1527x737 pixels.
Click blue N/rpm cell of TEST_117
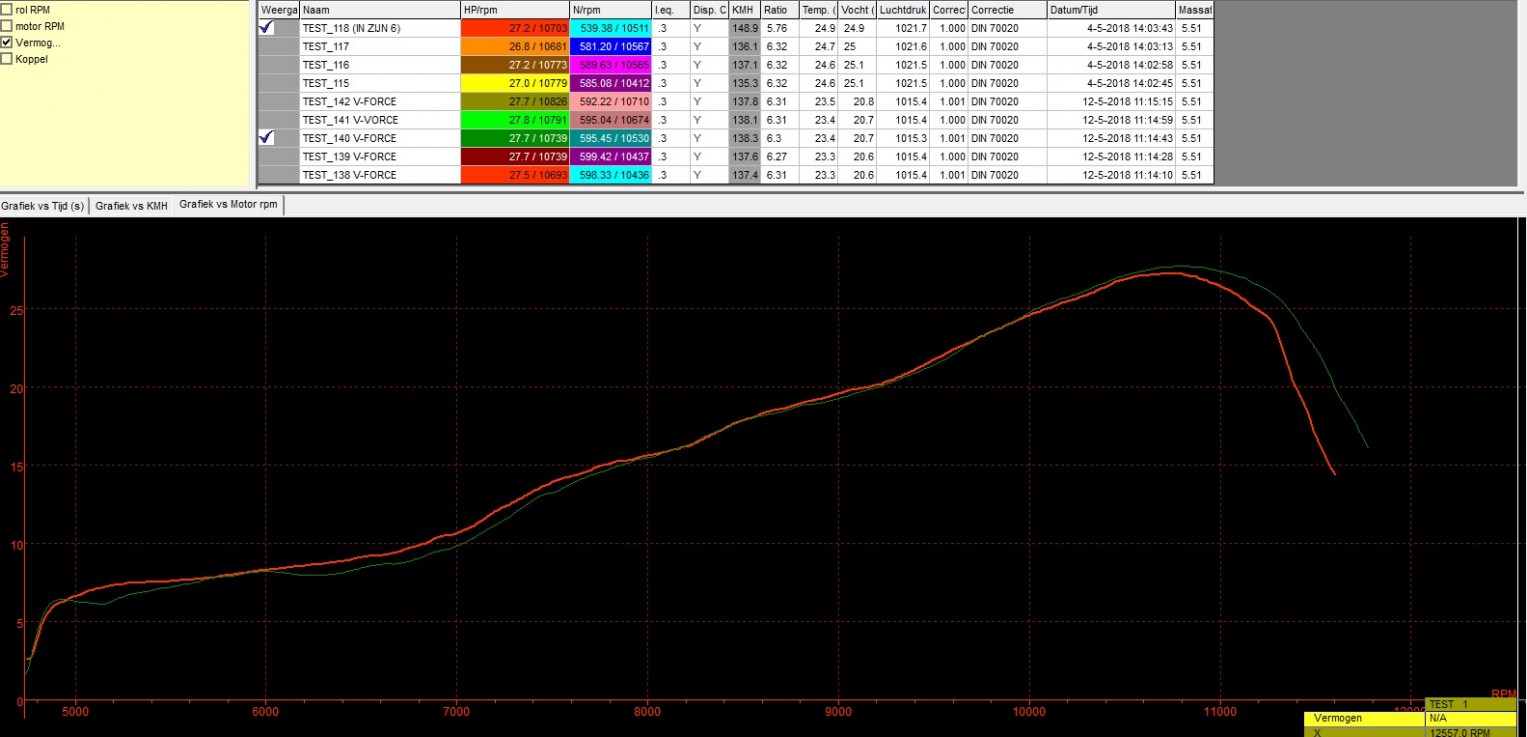click(610, 46)
